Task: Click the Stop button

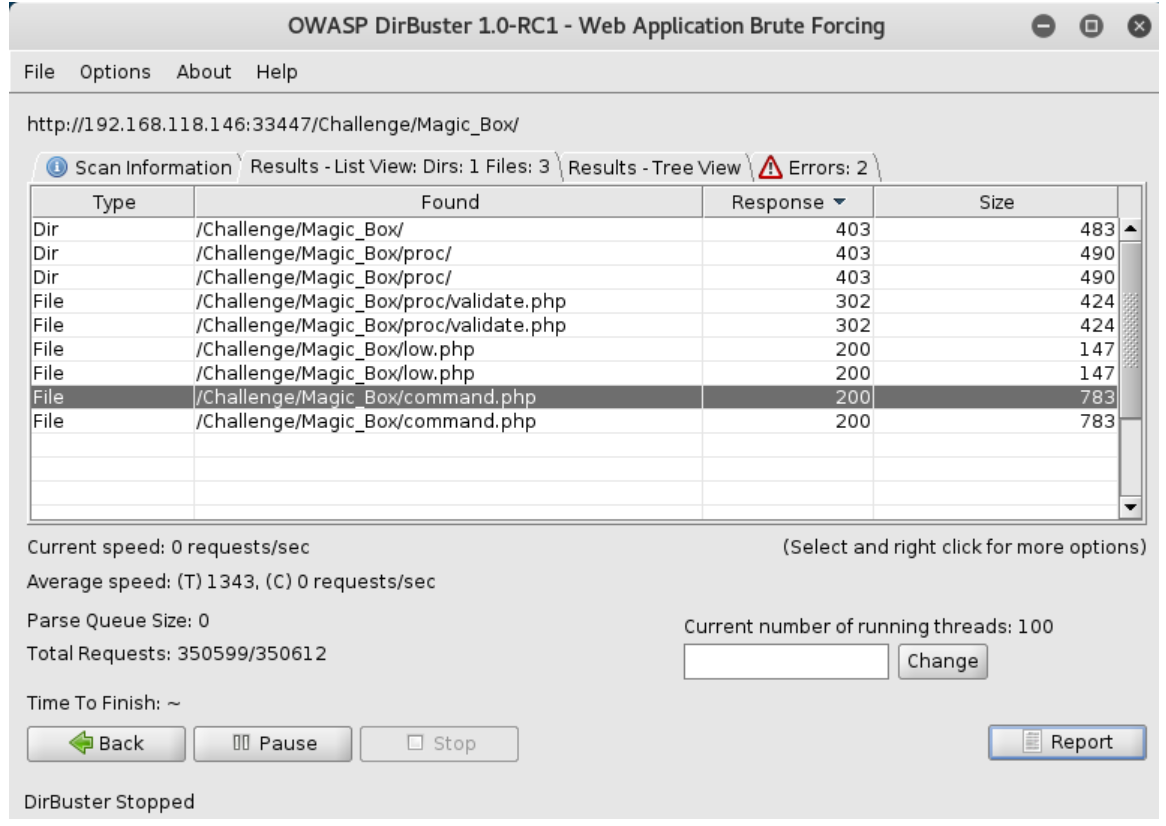Action: 439,743
